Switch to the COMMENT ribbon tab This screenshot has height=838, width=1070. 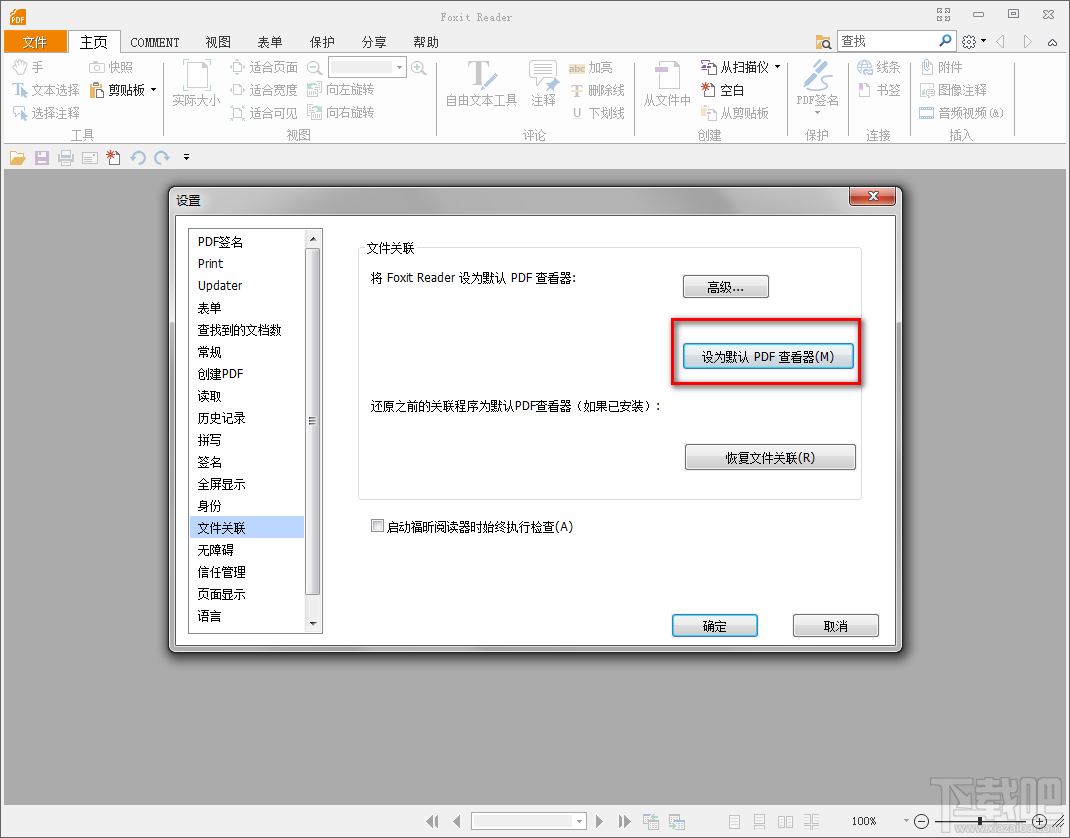[155, 42]
